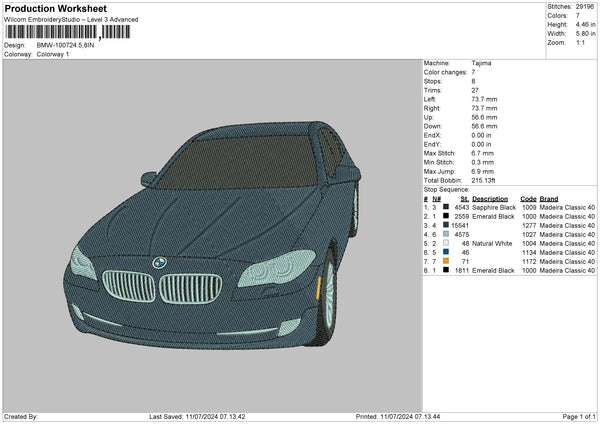Click the Brand column header

549,198
